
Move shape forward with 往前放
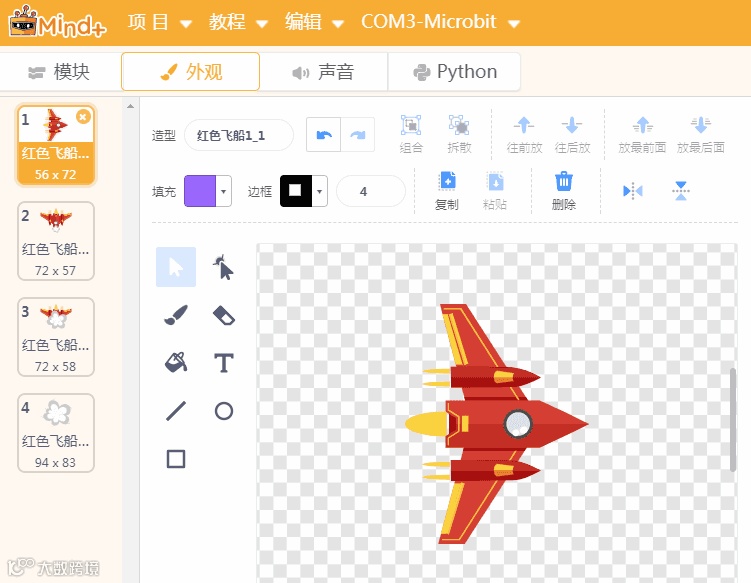524,134
